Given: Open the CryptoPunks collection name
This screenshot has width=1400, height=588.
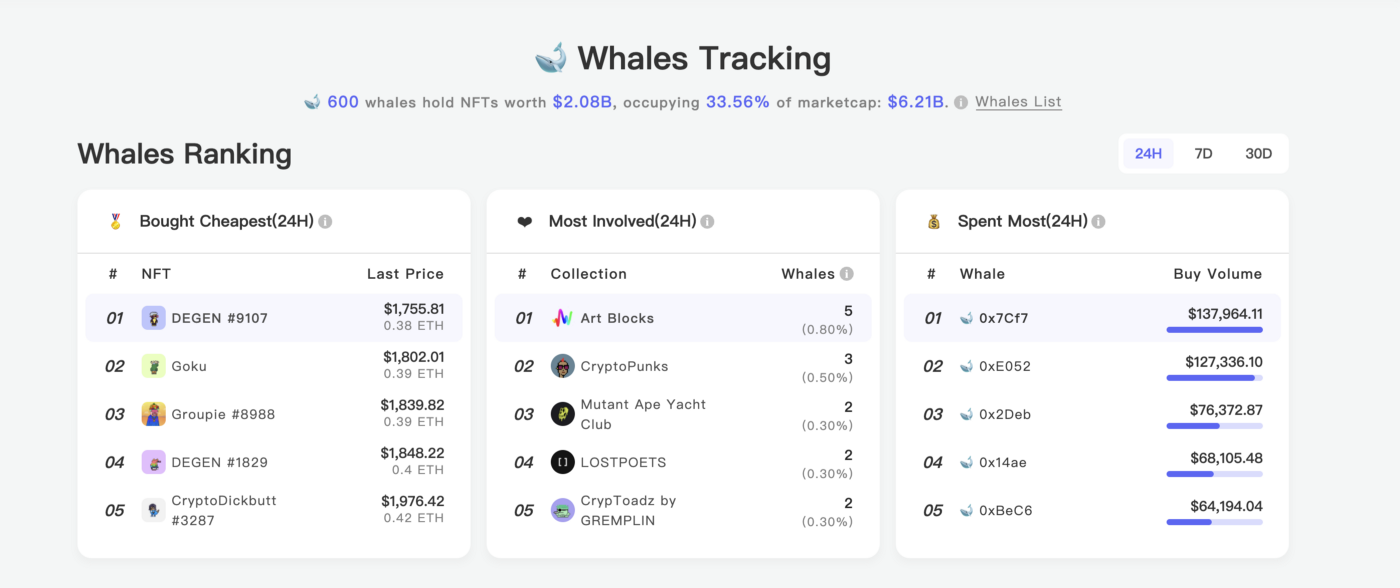Looking at the screenshot, I should point(624,366).
